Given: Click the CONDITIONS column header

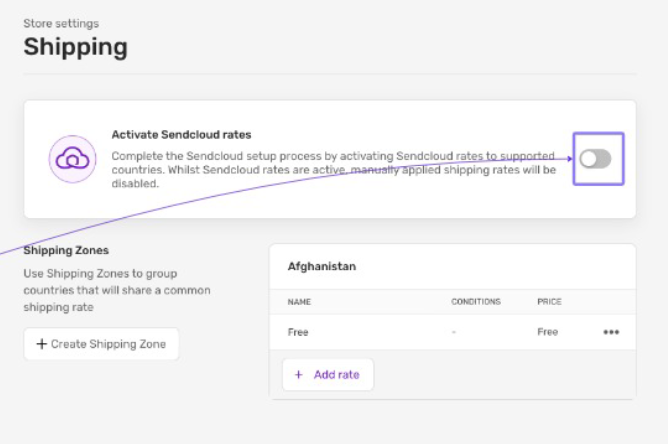Looking at the screenshot, I should (476, 302).
